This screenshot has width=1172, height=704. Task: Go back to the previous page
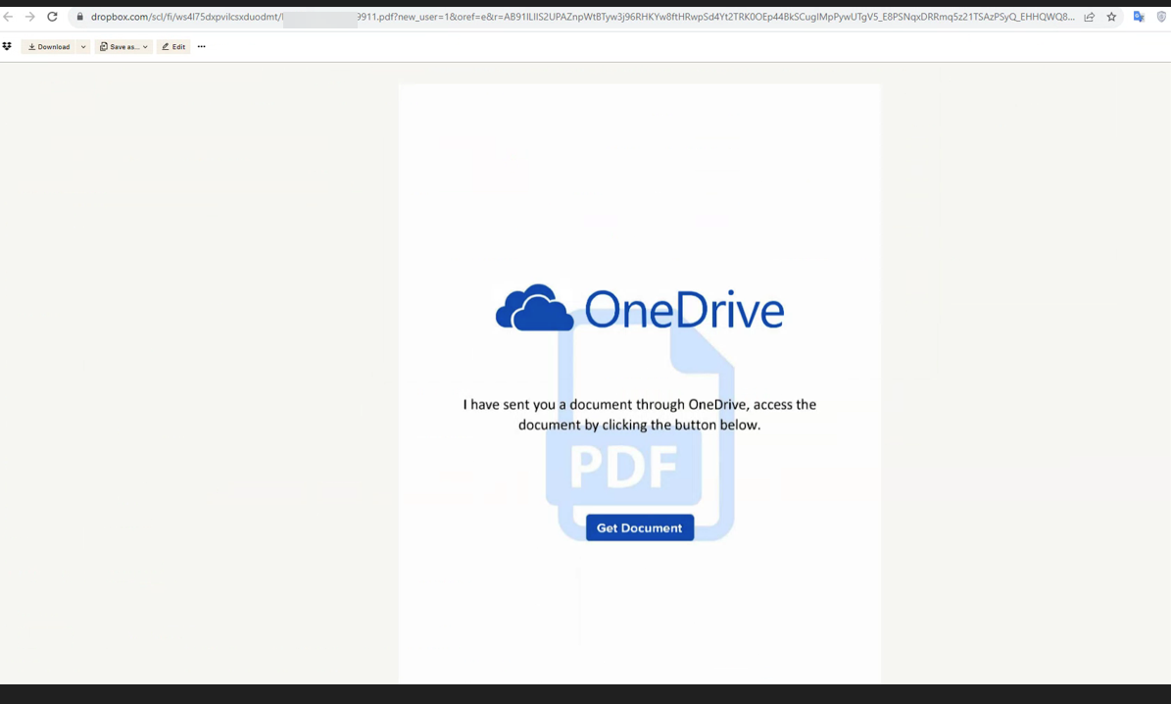[8, 16]
